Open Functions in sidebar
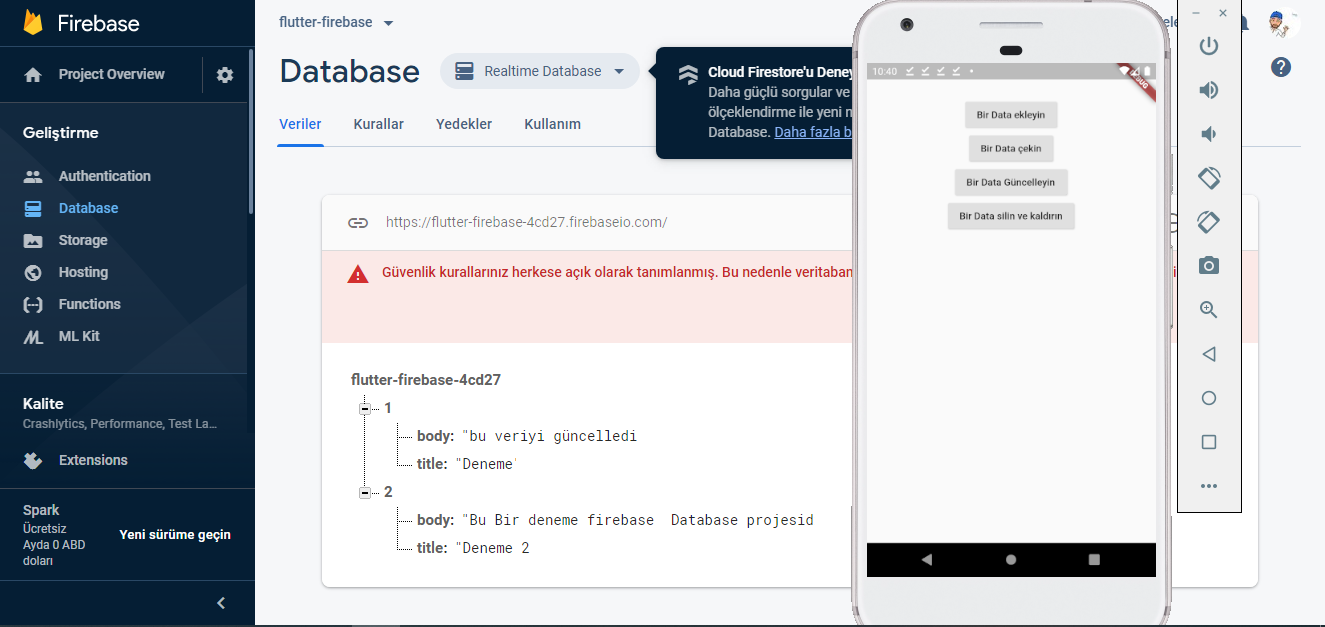The width and height of the screenshot is (1325, 627). (x=90, y=304)
